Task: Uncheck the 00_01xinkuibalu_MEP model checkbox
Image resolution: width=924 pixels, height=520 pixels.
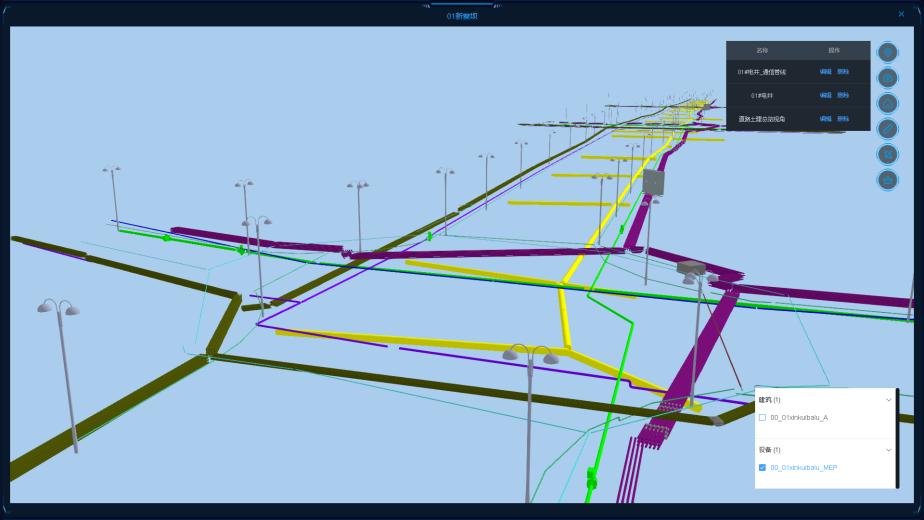Action: pyautogui.click(x=762, y=467)
